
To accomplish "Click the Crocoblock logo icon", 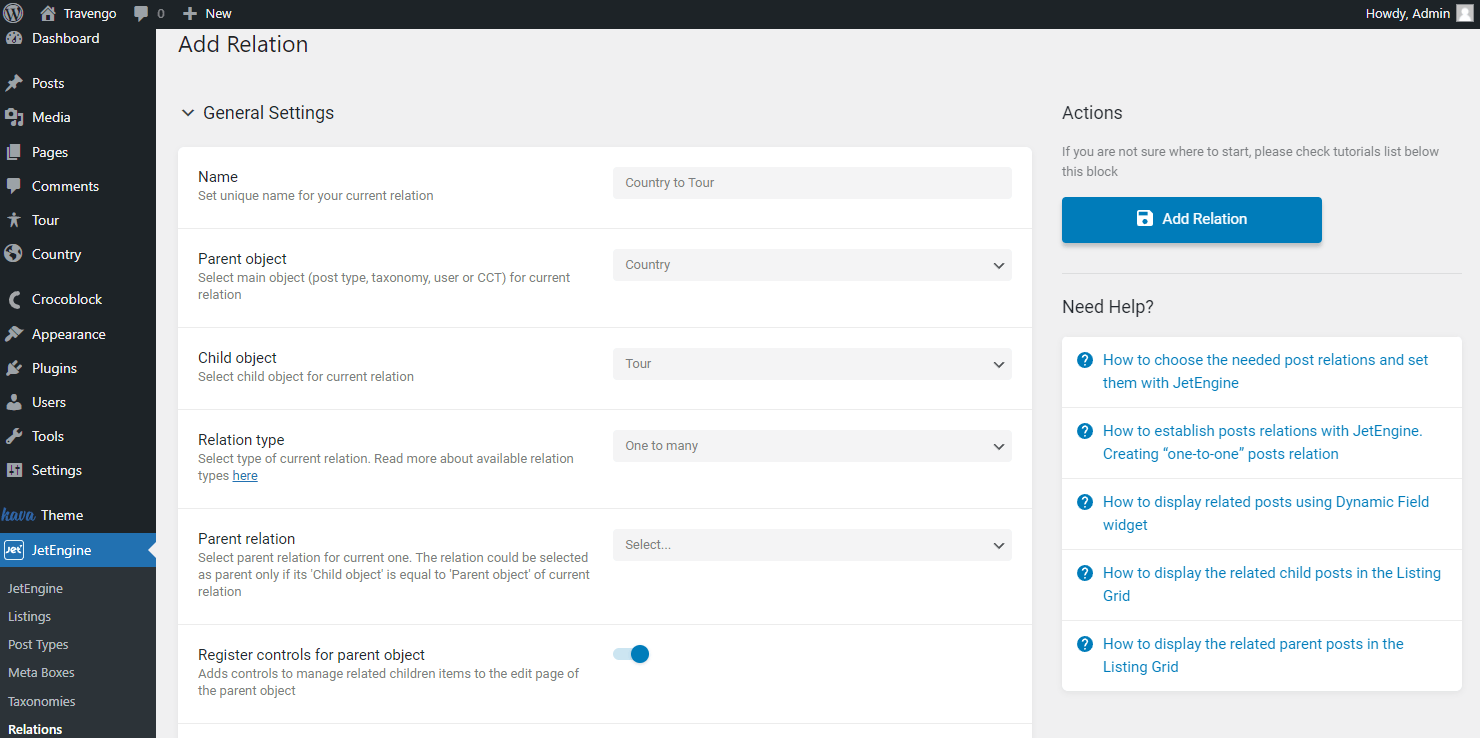I will tap(14, 299).
